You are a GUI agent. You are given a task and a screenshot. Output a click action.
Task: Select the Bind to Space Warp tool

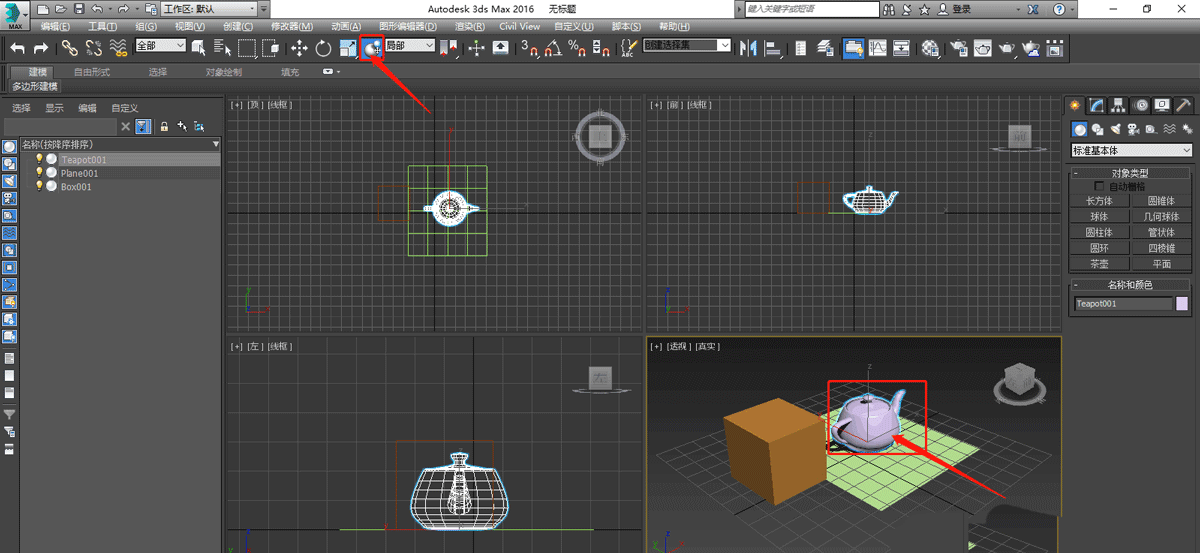click(118, 47)
